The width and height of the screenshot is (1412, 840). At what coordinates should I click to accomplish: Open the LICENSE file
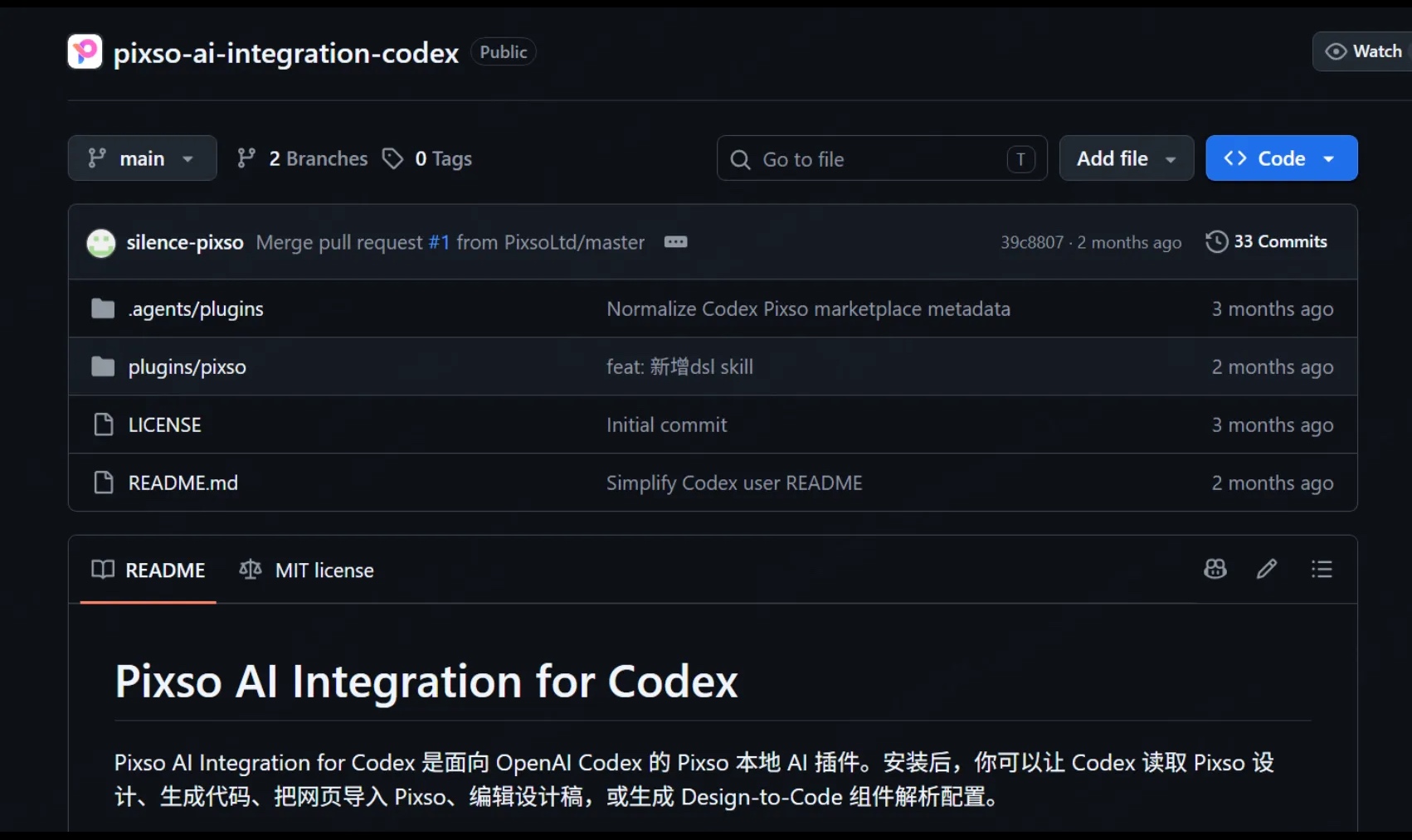point(165,425)
